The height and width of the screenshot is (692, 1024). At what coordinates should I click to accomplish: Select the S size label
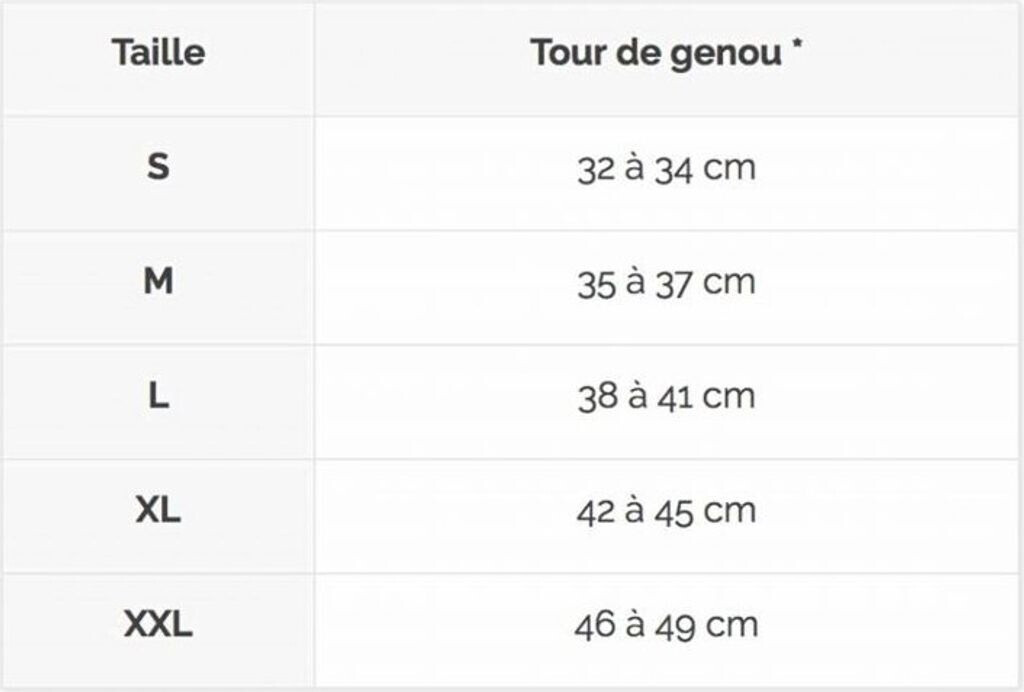tap(158, 167)
